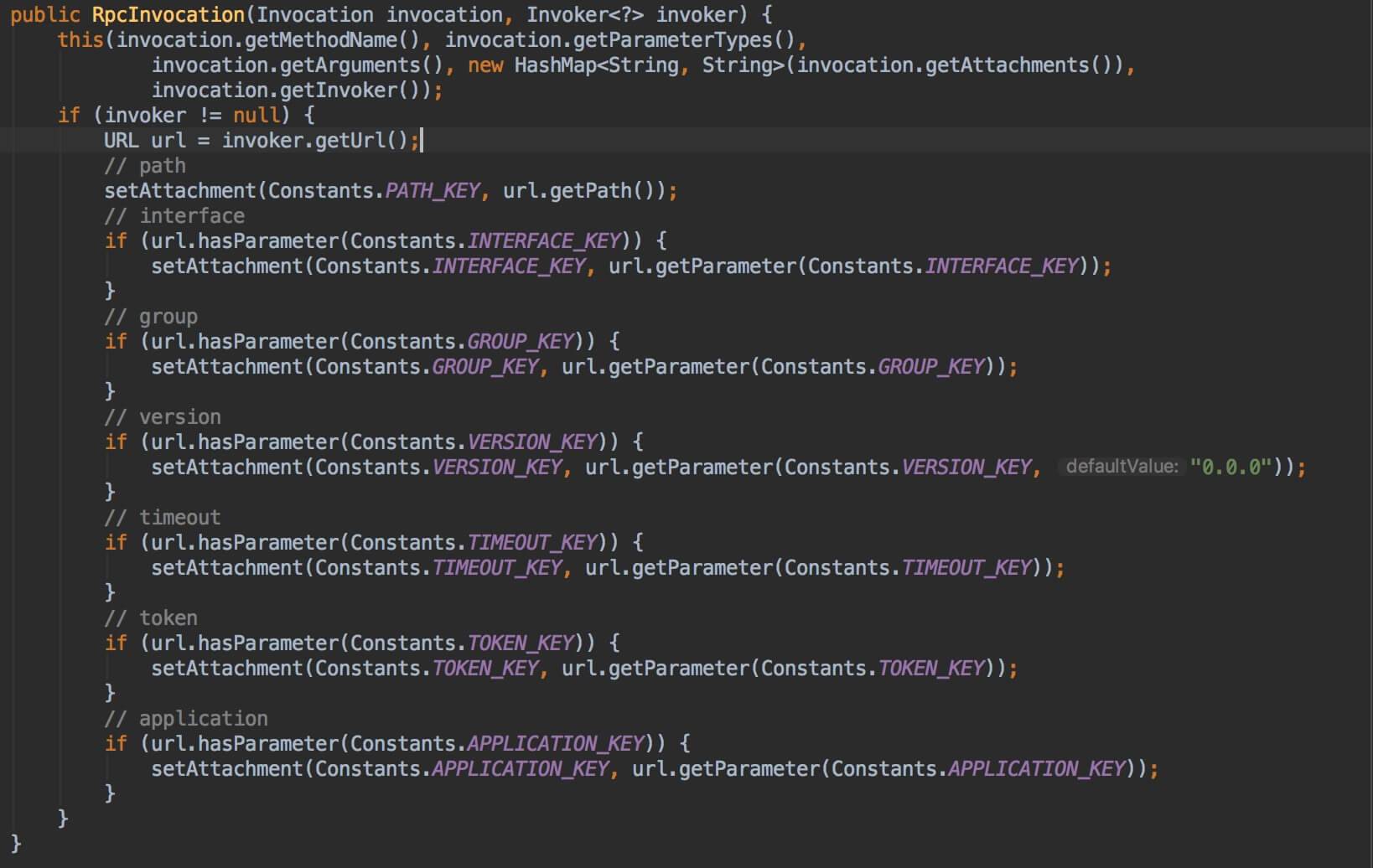Click the '// interface' comment line
The width and height of the screenshot is (1373, 868).
[x=174, y=216]
